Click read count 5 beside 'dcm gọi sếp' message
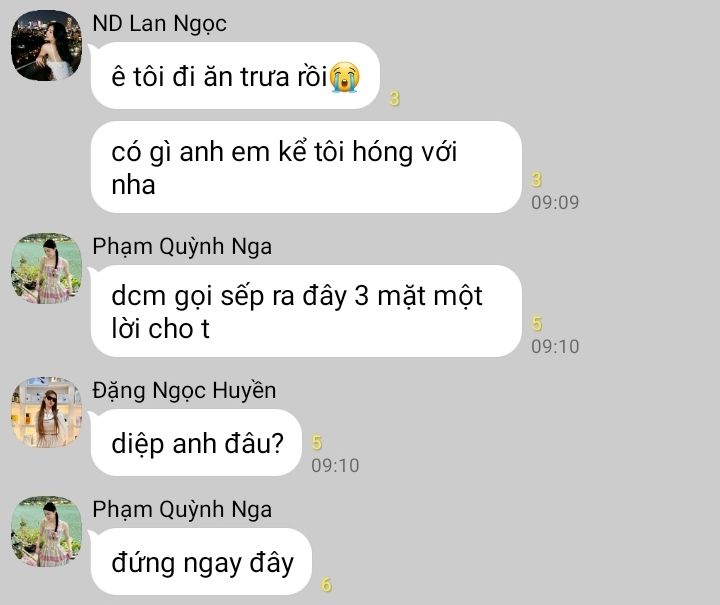 pos(537,324)
